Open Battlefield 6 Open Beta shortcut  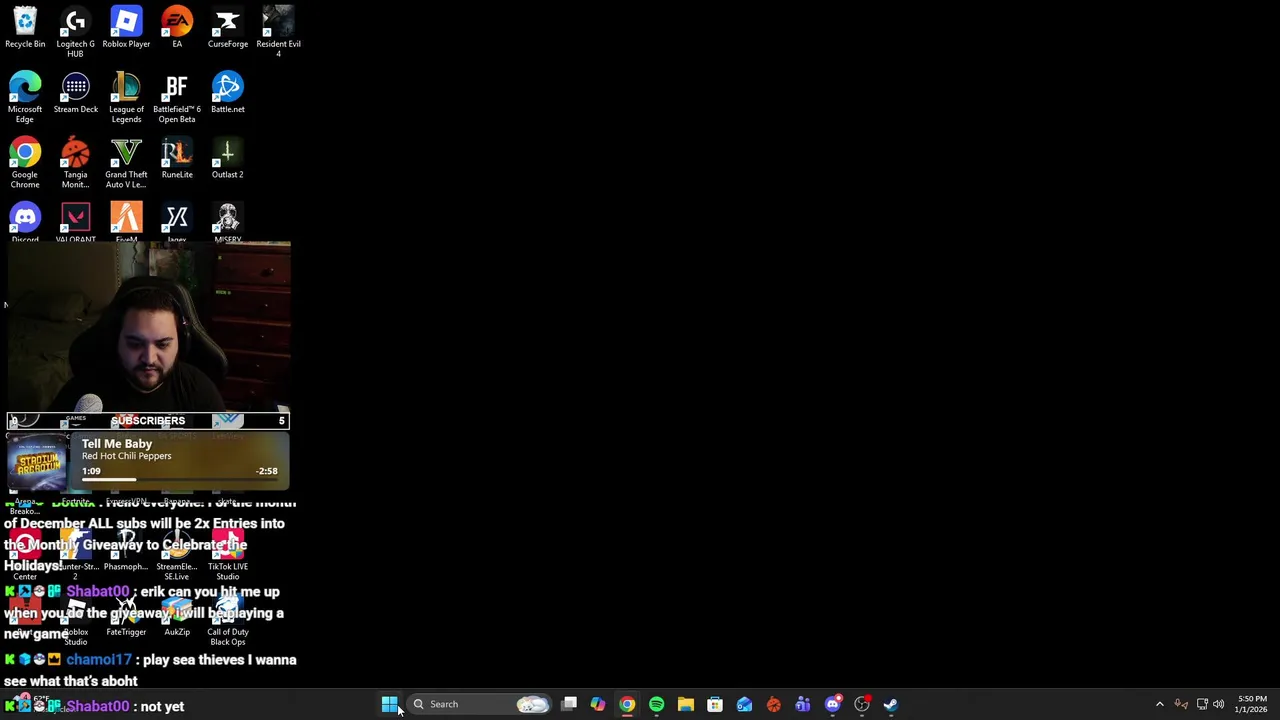point(177,97)
